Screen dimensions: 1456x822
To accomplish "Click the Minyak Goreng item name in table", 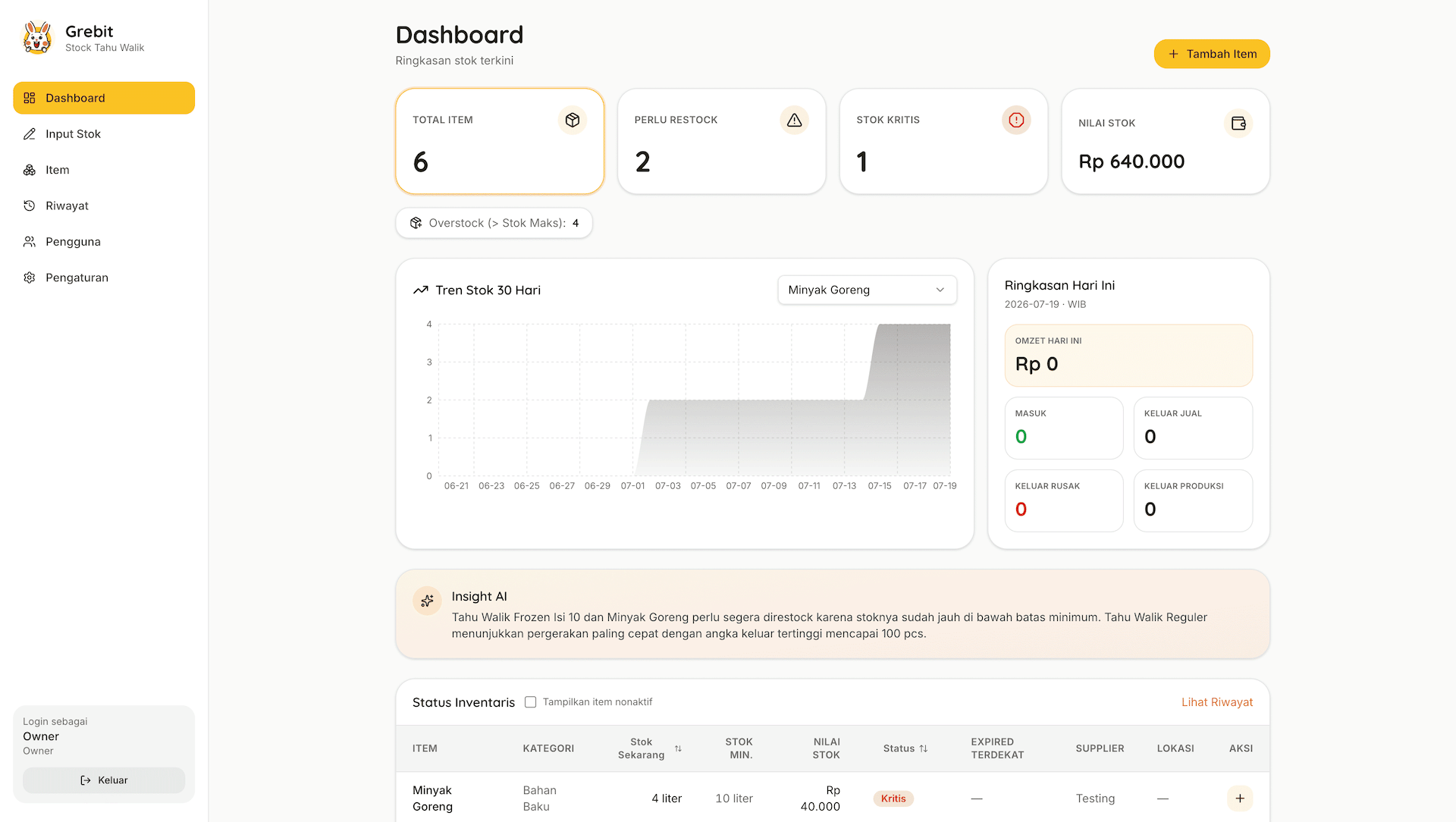I will [433, 798].
